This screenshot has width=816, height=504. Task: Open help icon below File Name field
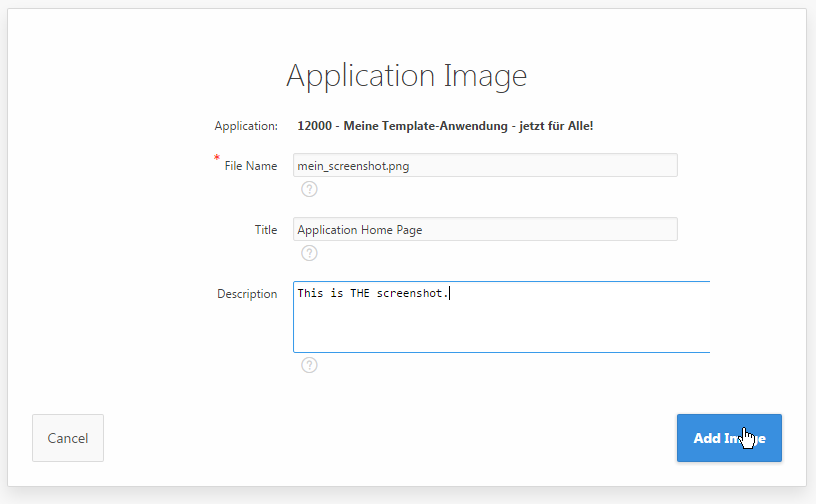point(309,189)
